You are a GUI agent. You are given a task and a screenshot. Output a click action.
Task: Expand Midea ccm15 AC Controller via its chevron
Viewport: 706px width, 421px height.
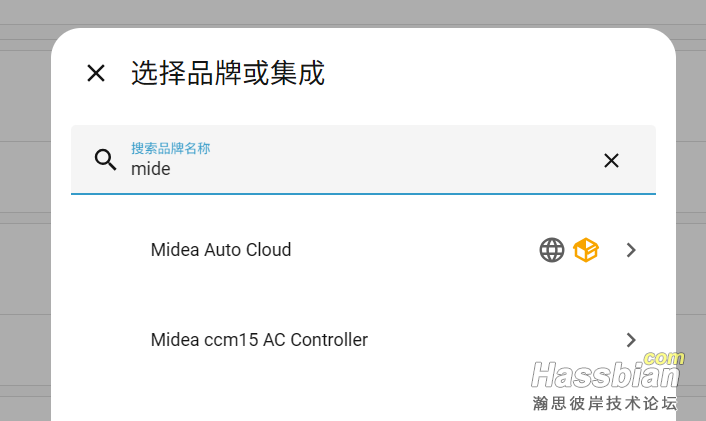(x=631, y=340)
